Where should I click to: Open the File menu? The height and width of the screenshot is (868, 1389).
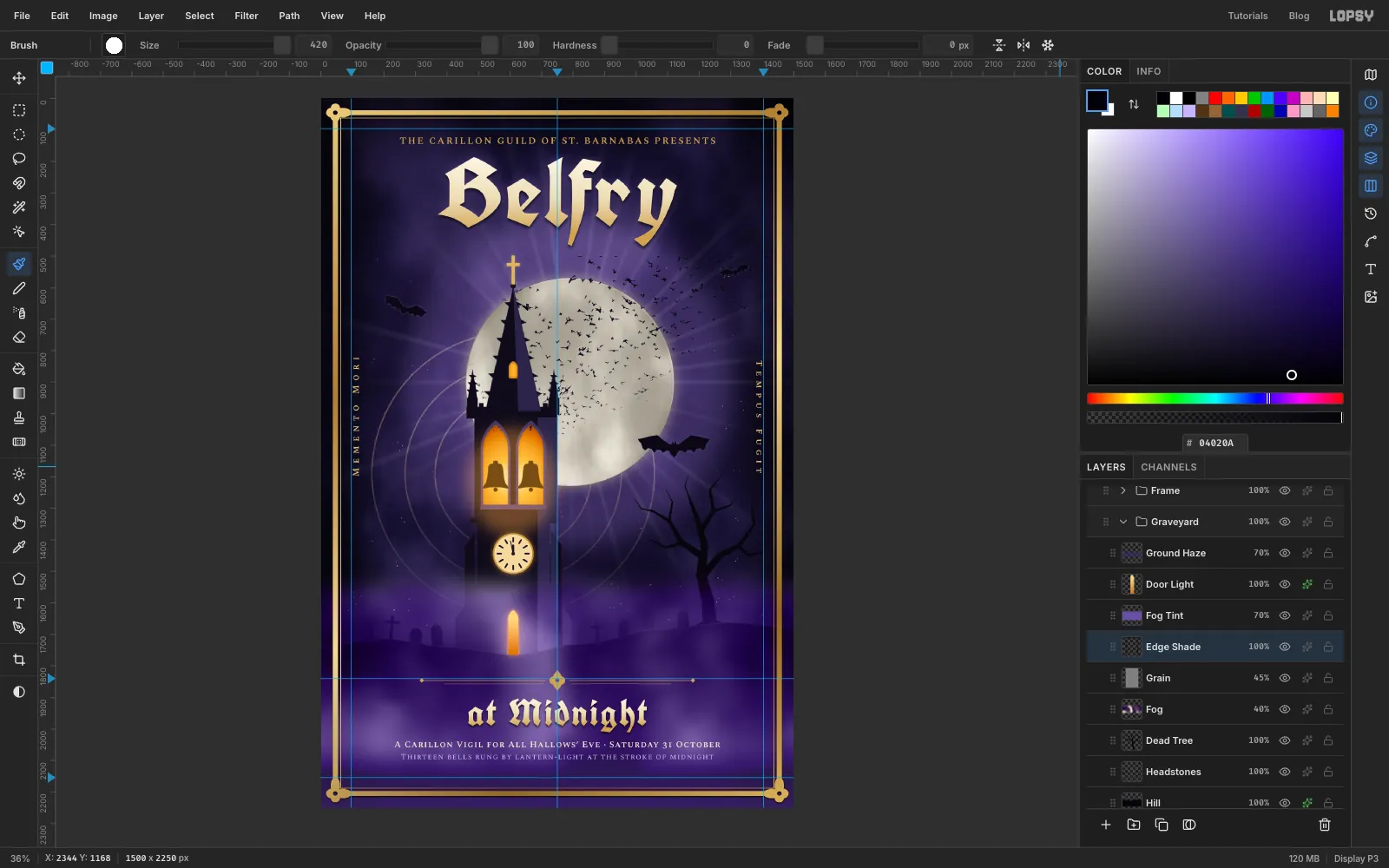click(x=22, y=16)
